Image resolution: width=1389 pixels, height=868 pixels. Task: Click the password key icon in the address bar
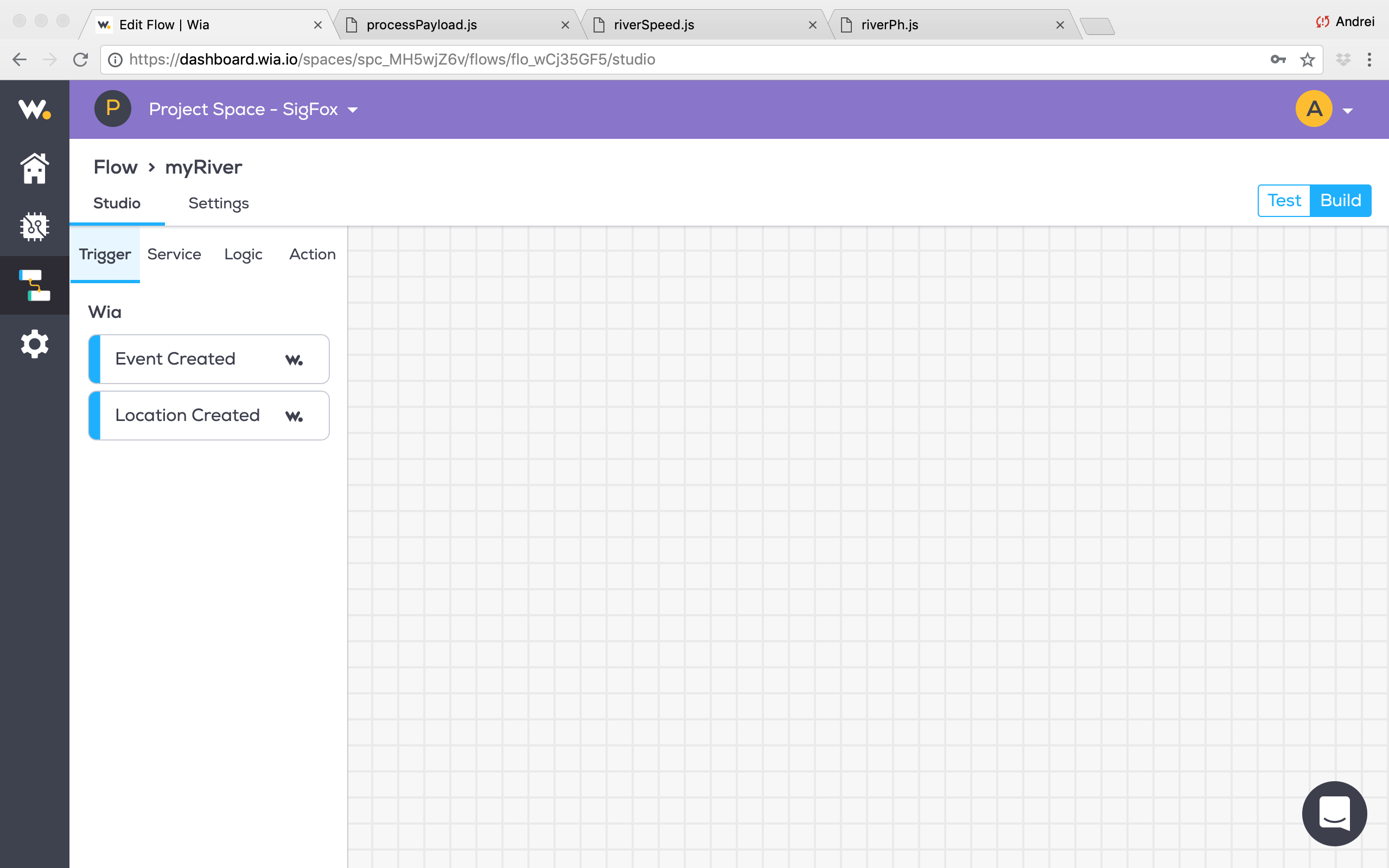(x=1278, y=60)
